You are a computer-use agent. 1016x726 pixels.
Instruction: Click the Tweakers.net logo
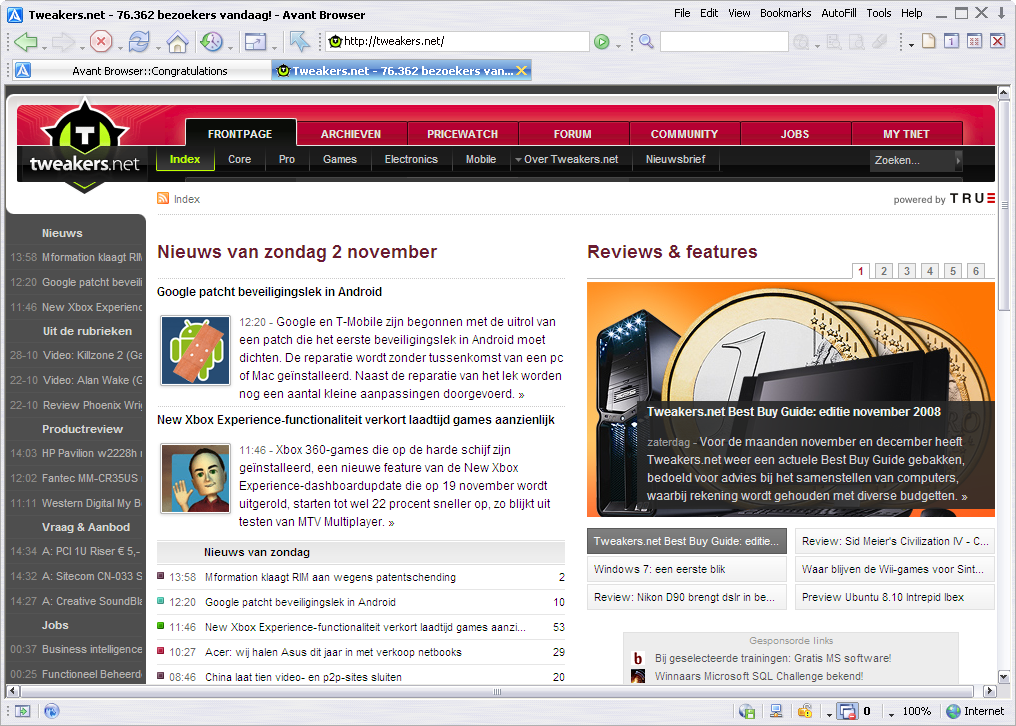pyautogui.click(x=84, y=146)
